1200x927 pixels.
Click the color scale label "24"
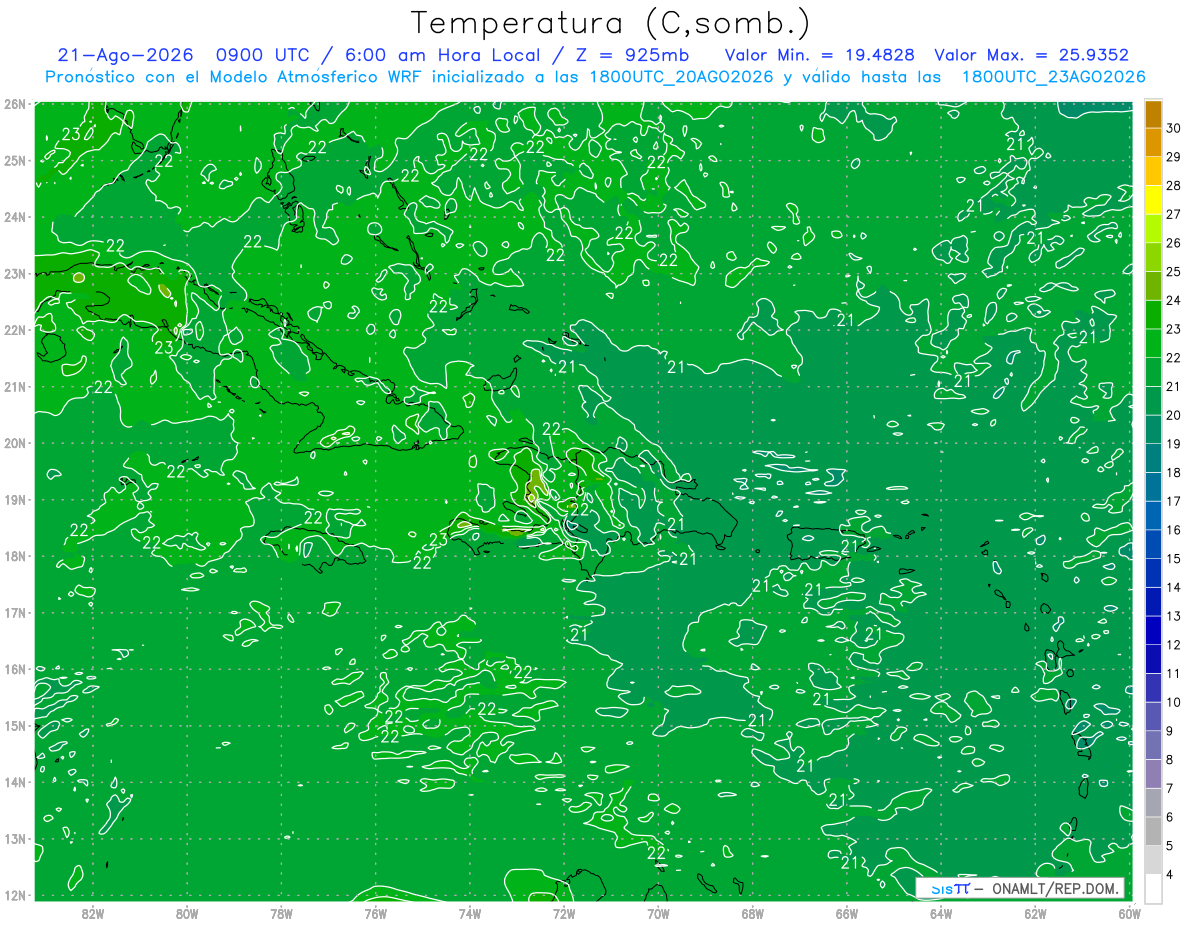coord(1174,300)
